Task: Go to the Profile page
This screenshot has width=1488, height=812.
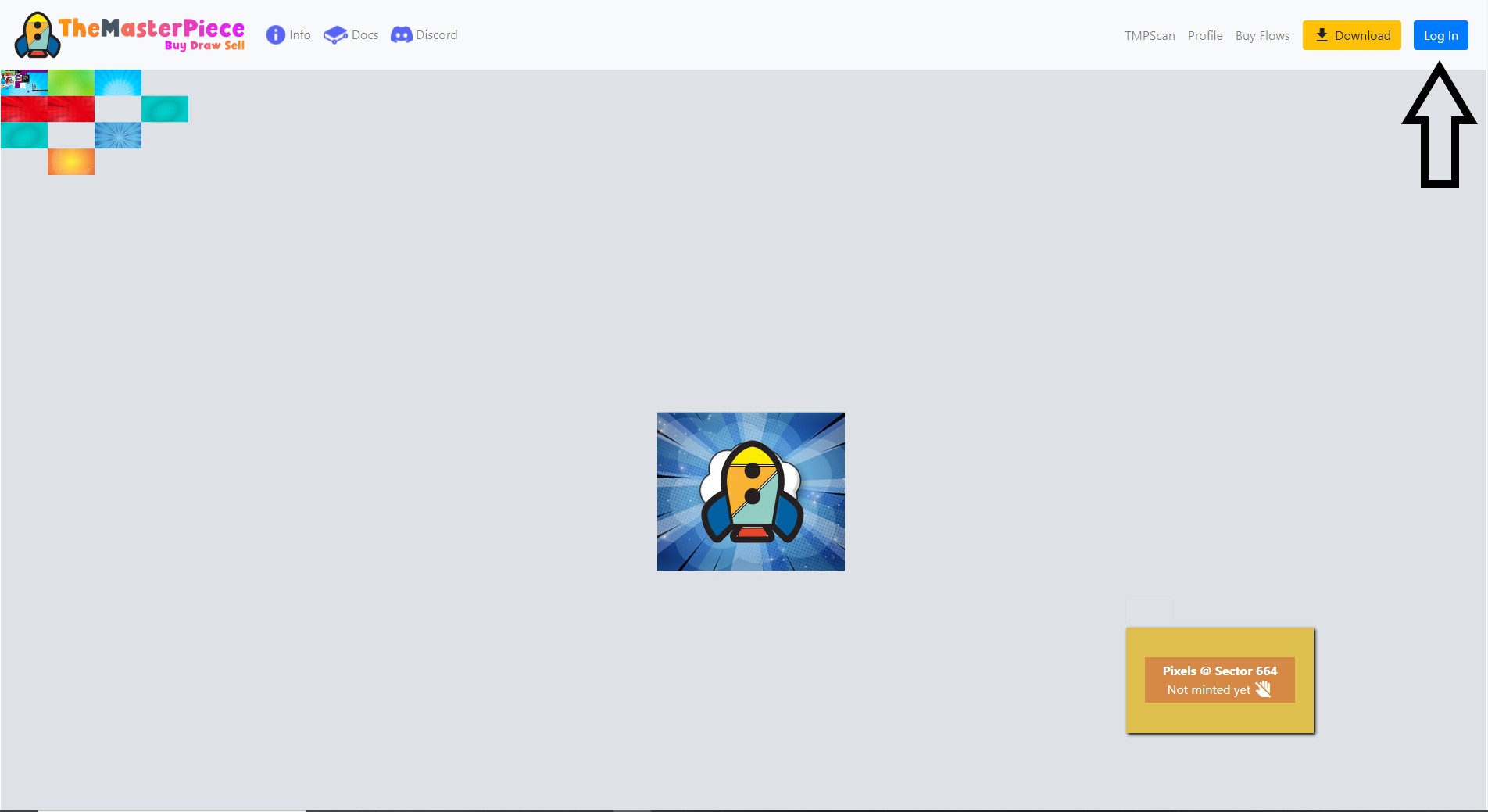Action: click(1205, 36)
